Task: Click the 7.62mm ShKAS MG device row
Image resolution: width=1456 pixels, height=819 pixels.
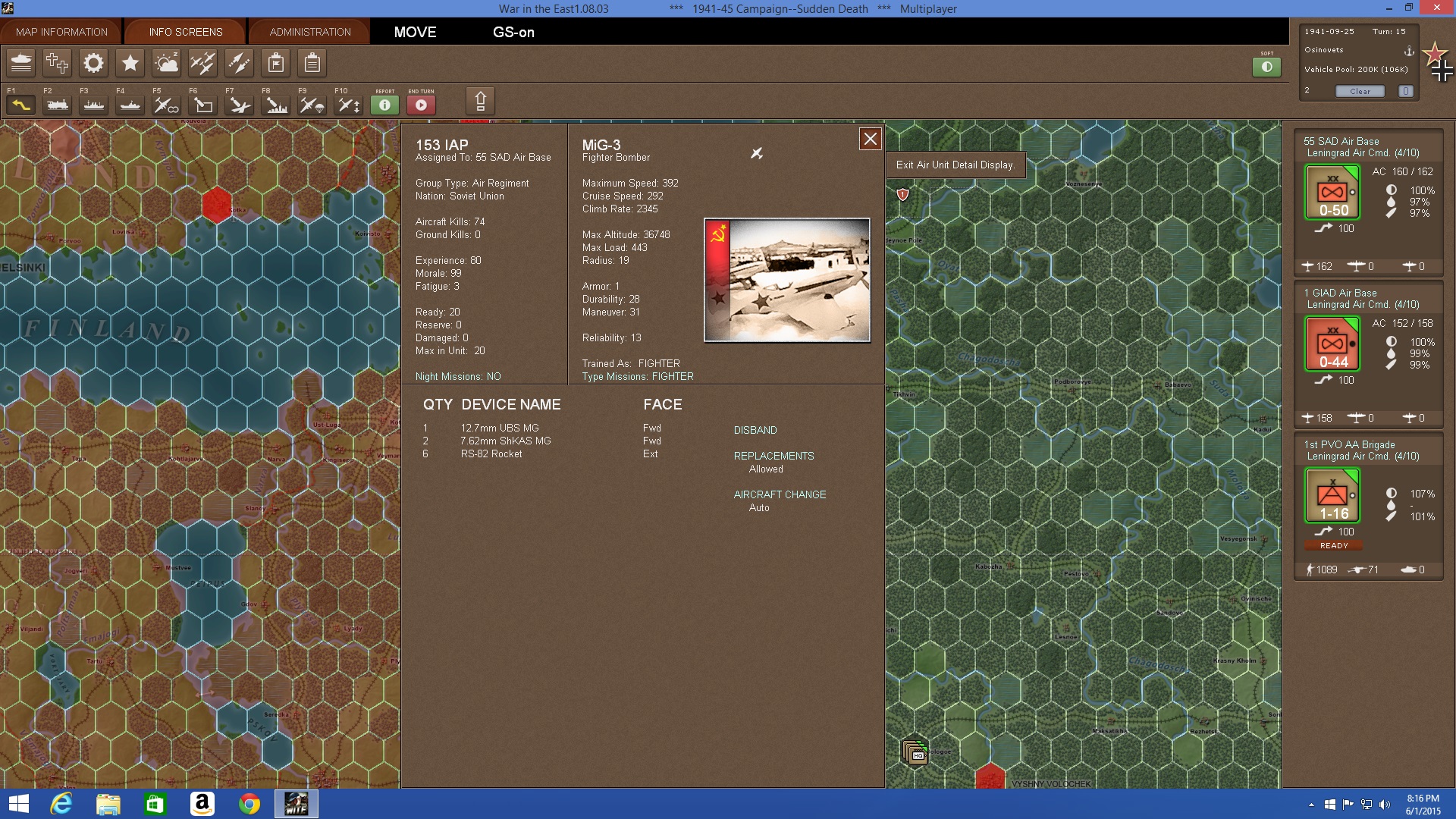Action: pos(542,441)
